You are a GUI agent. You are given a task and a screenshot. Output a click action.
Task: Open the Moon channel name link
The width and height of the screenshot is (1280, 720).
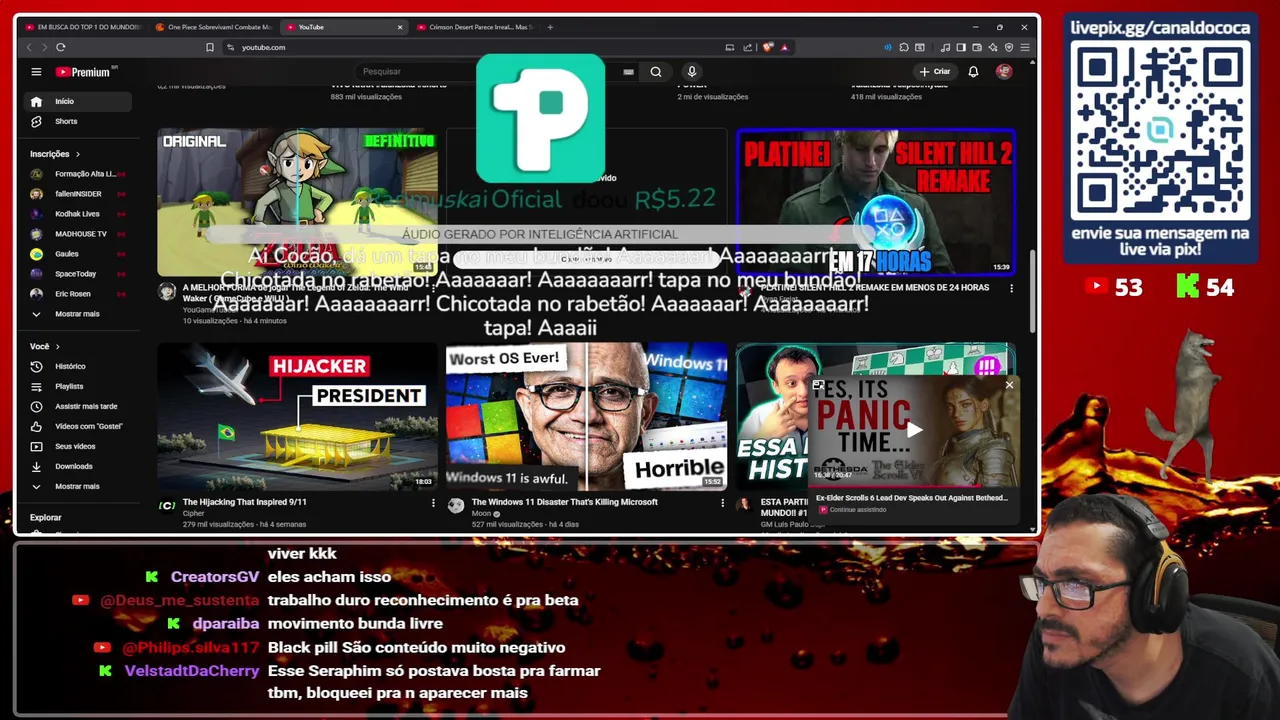click(x=481, y=514)
